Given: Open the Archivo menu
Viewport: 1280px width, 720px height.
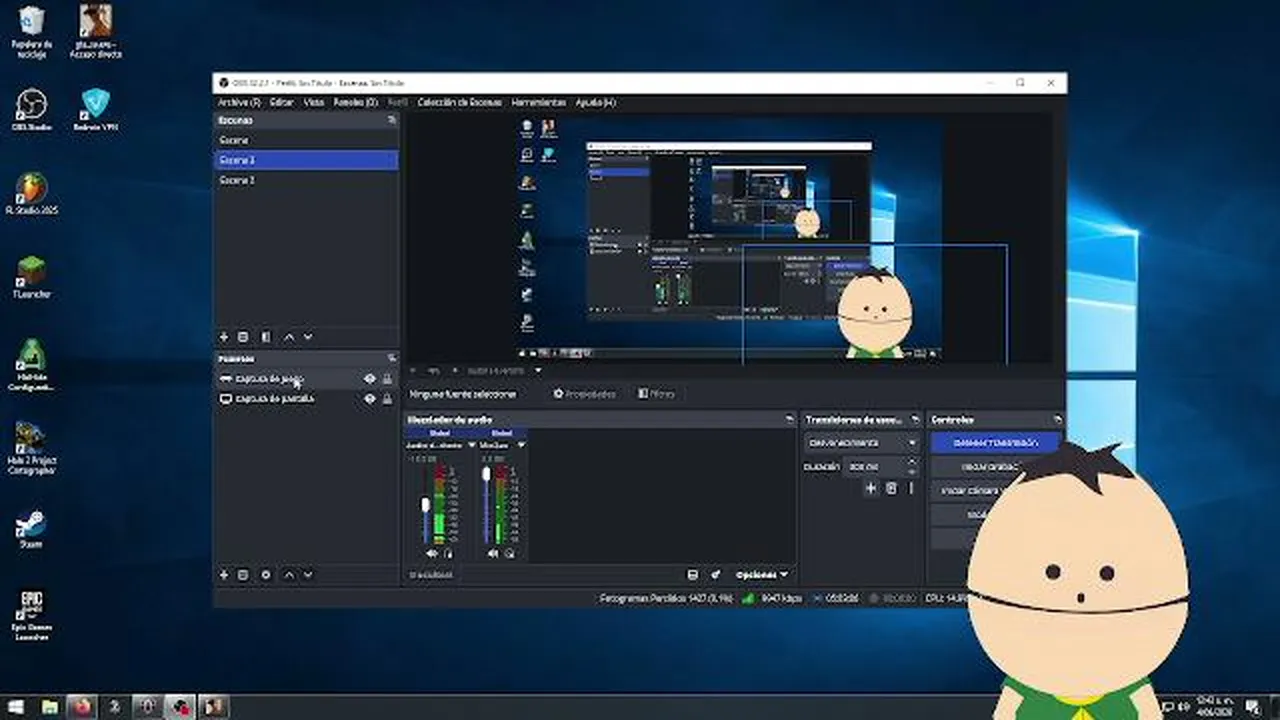Looking at the screenshot, I should (x=239, y=102).
